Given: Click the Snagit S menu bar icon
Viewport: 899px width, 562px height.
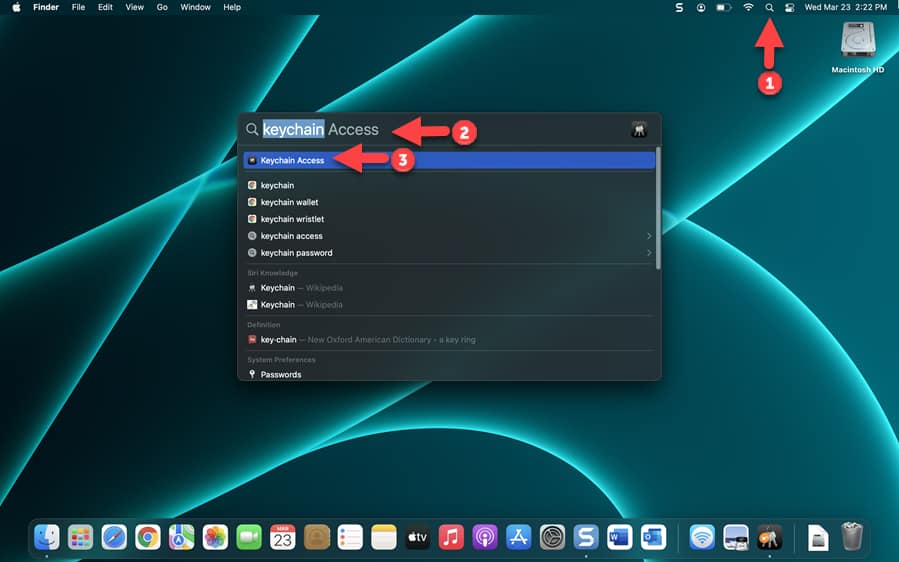Looking at the screenshot, I should coord(679,7).
